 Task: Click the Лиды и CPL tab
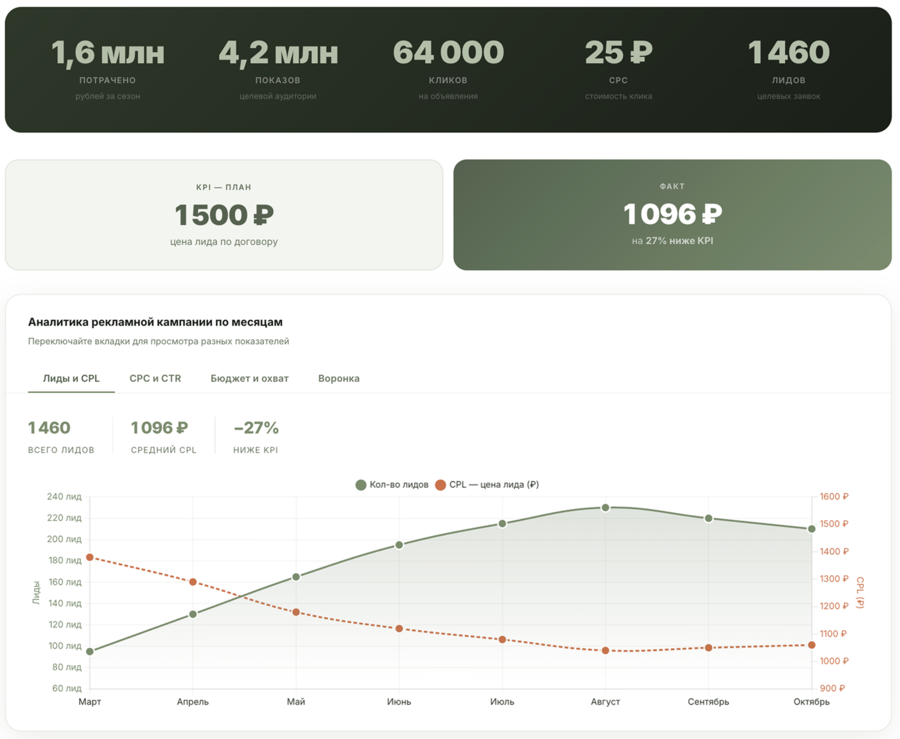[71, 379]
